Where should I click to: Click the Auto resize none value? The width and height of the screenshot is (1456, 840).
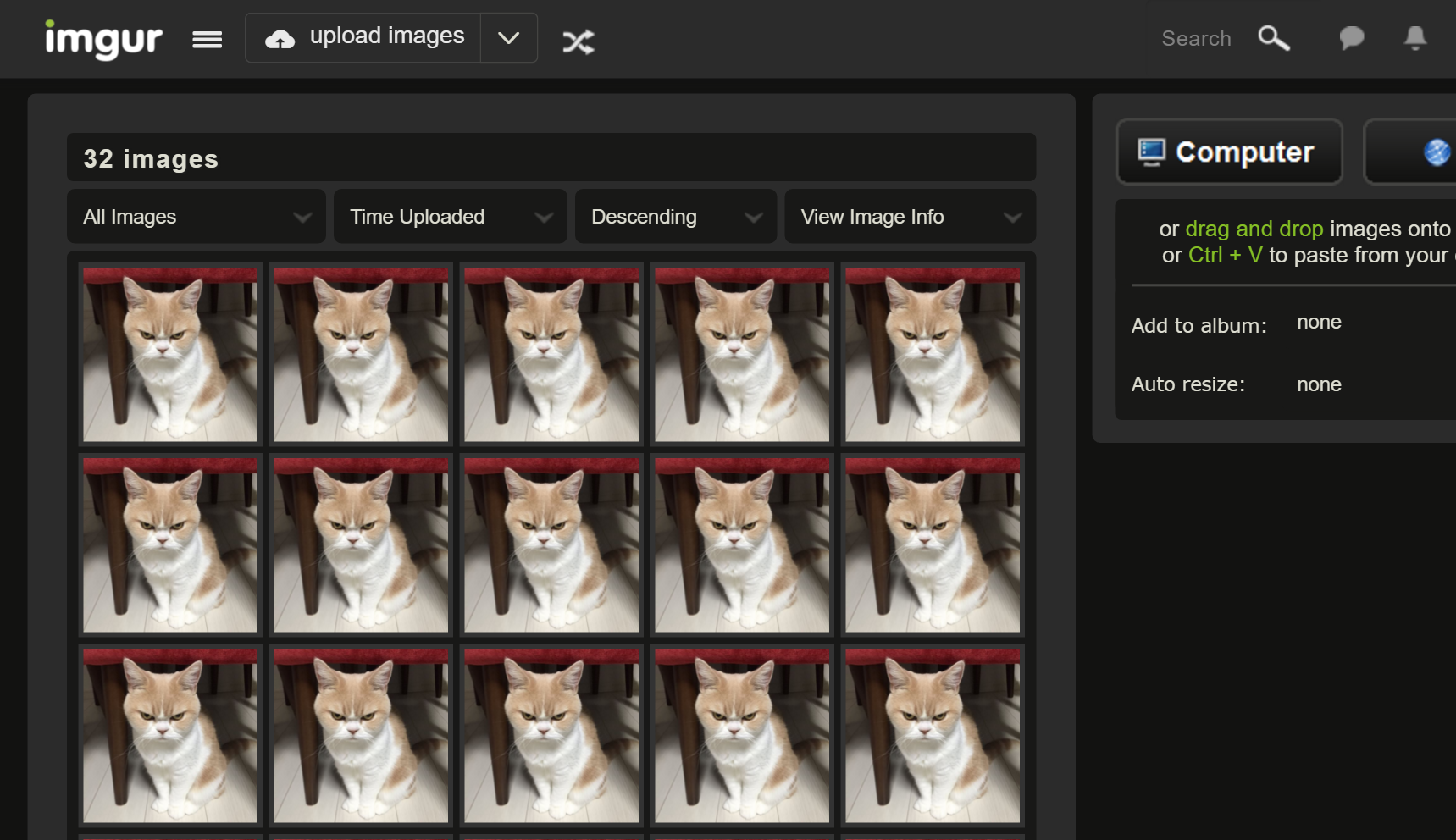[x=1319, y=384]
